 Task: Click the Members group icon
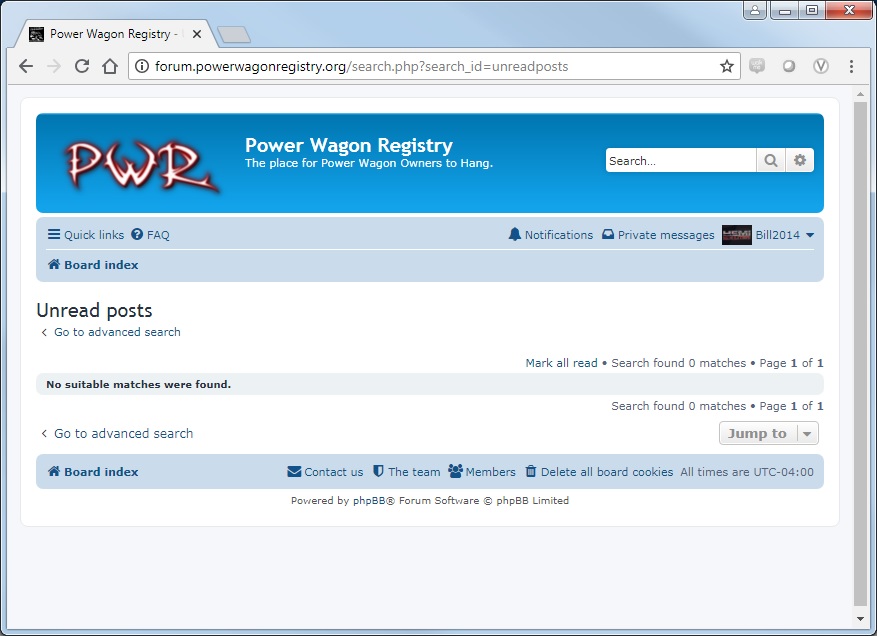click(x=455, y=471)
